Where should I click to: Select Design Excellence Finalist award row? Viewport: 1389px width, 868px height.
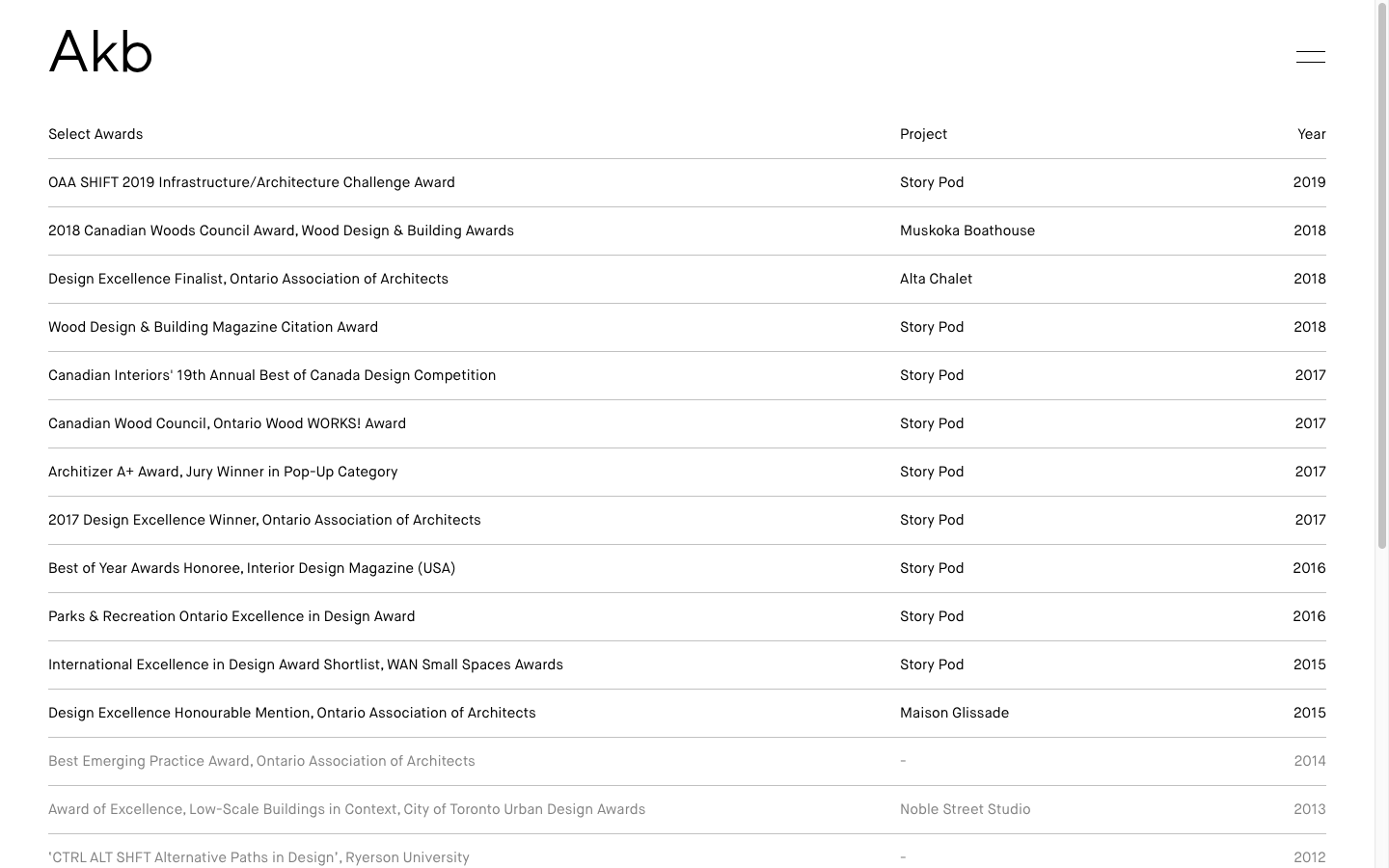(x=248, y=279)
